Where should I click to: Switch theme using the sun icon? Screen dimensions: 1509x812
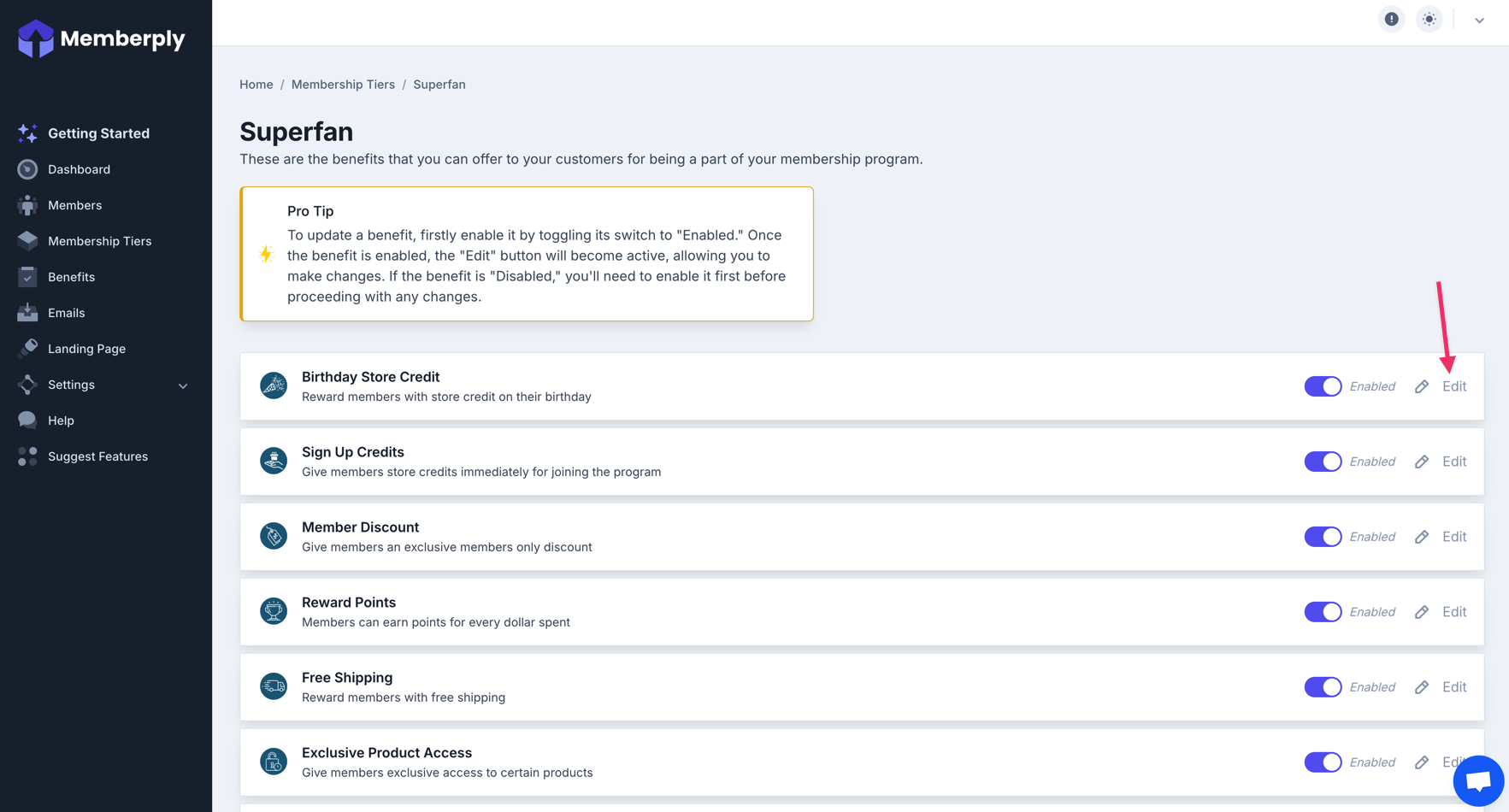(x=1429, y=19)
